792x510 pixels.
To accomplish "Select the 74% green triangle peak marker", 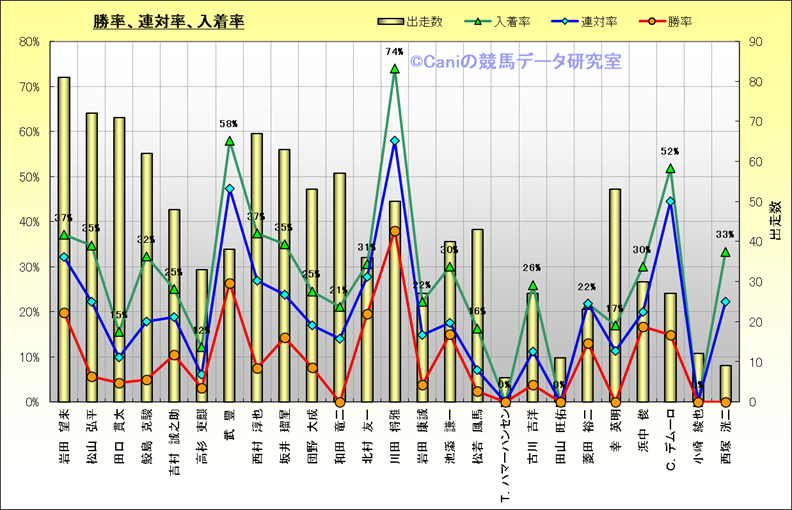I will [x=394, y=69].
